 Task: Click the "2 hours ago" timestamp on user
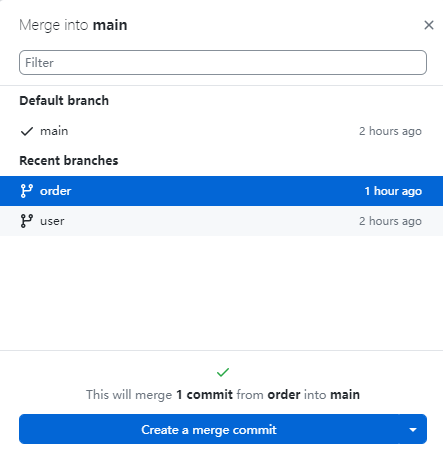(x=390, y=221)
